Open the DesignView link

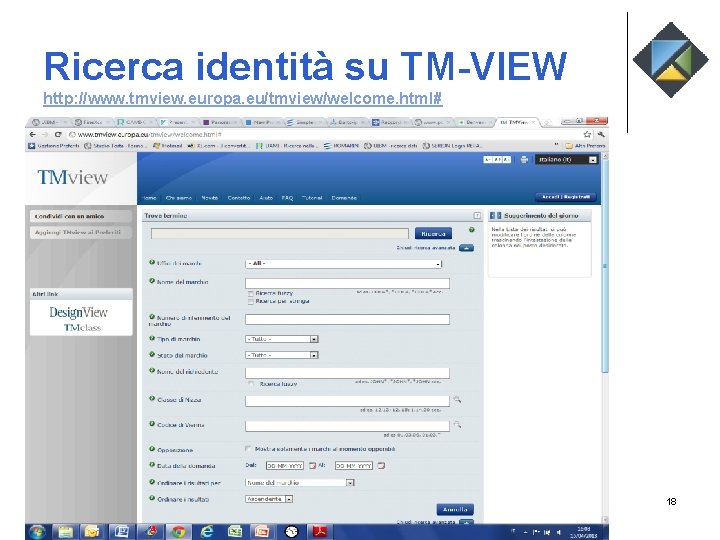pos(79,313)
